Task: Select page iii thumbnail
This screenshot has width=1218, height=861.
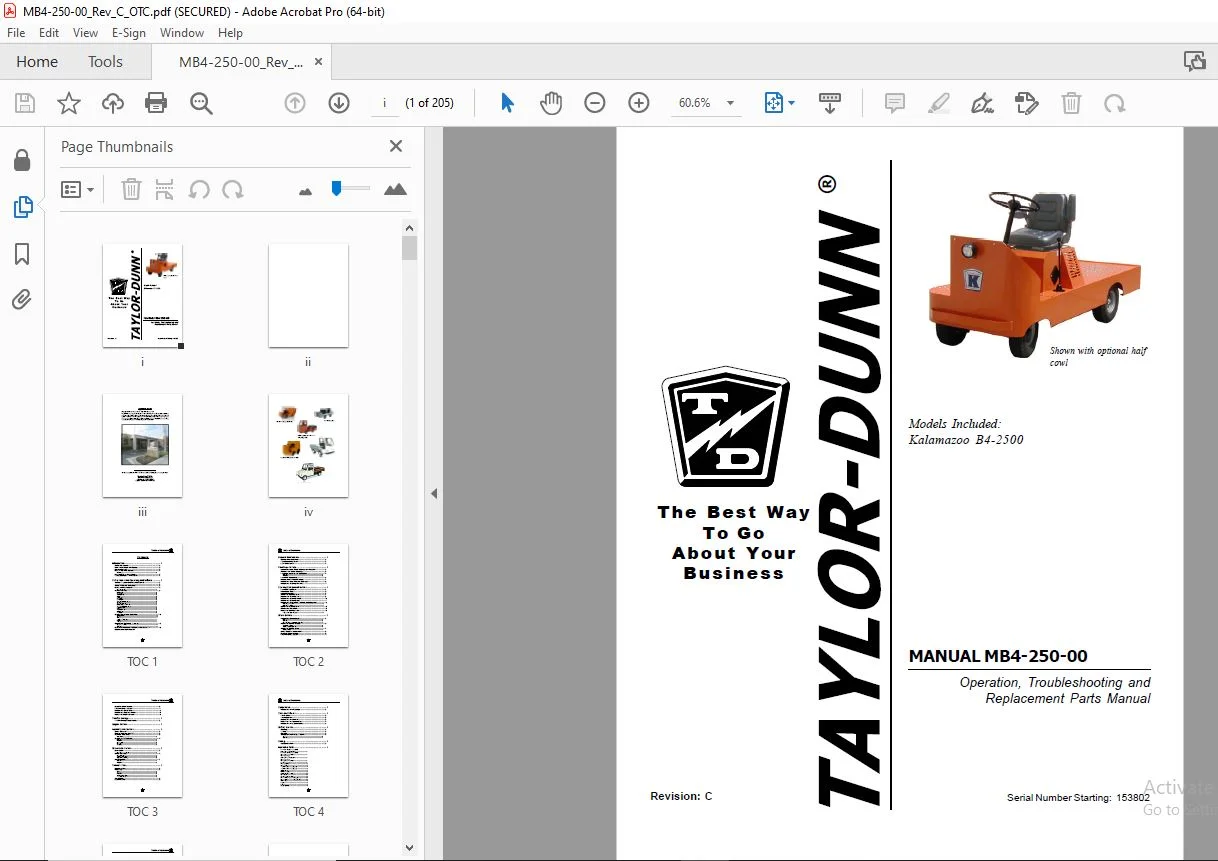Action: tap(142, 446)
